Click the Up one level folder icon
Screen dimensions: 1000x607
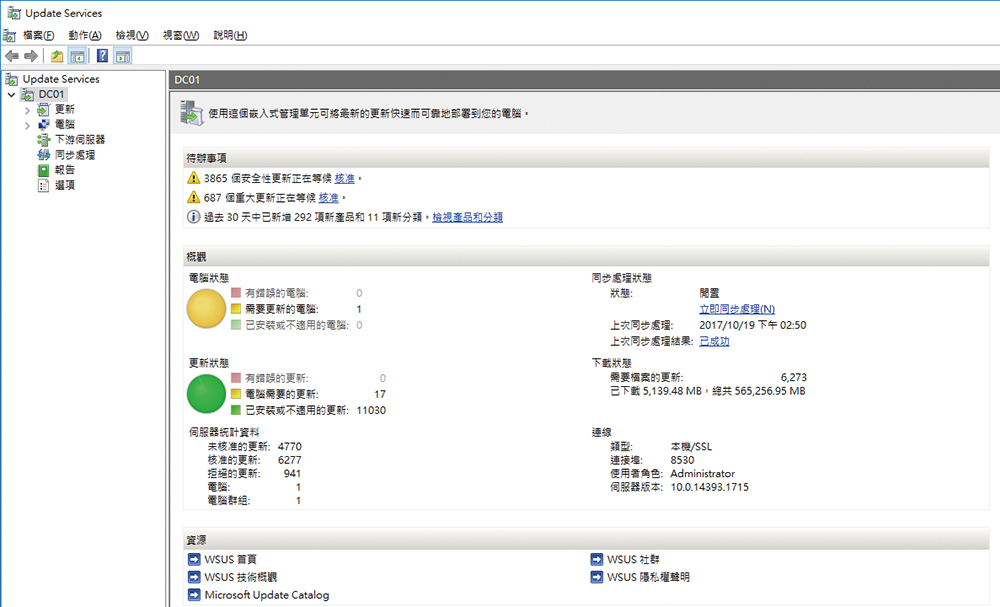point(57,56)
